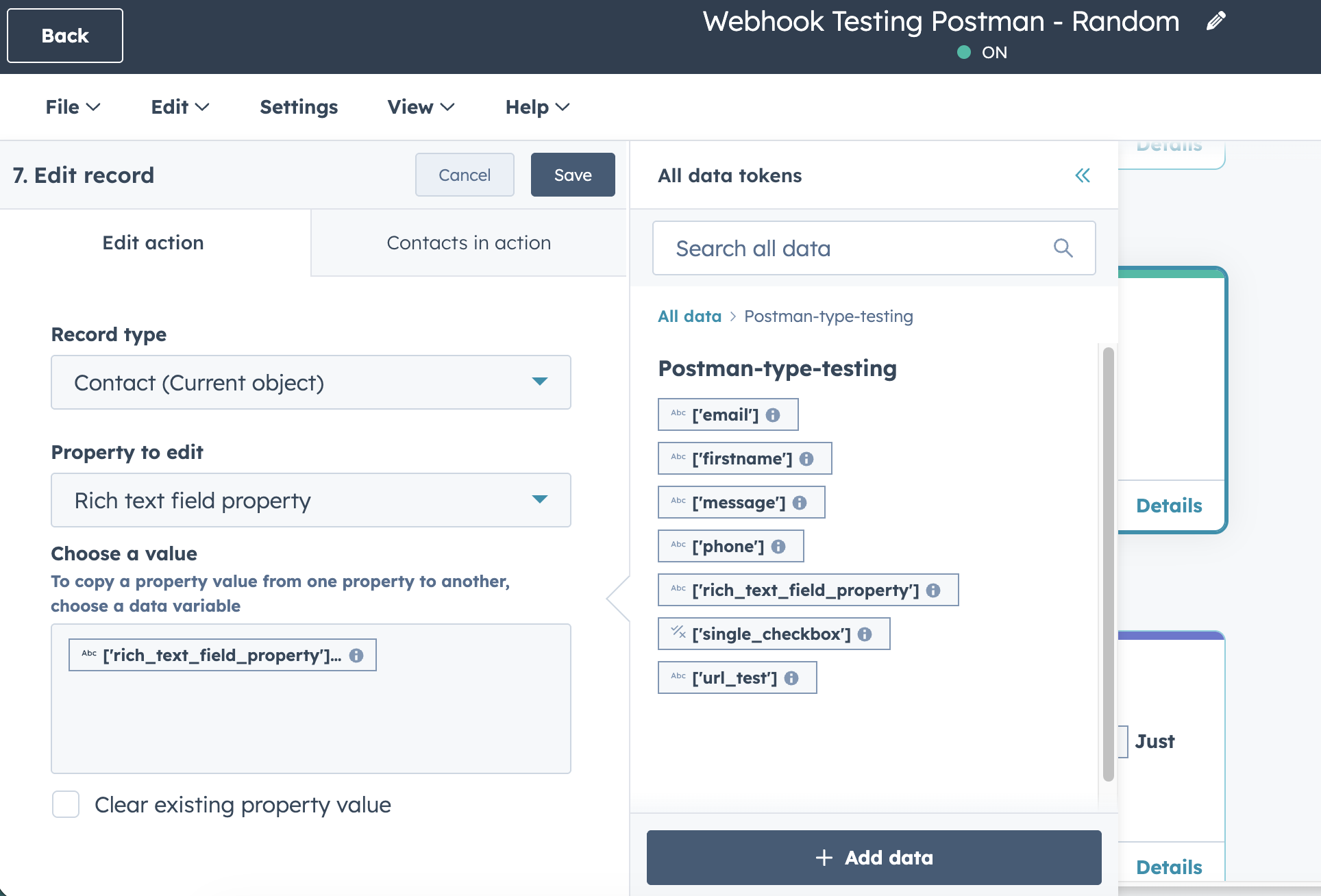Viewport: 1321px width, 896px height.
Task: Open info for ['rich_text_field_property'] token
Action: 935,590
